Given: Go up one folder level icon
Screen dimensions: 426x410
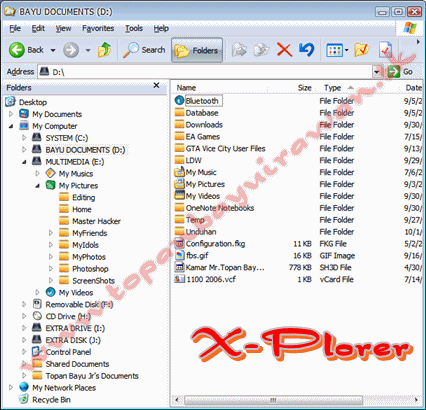Looking at the screenshot, I should [104, 50].
